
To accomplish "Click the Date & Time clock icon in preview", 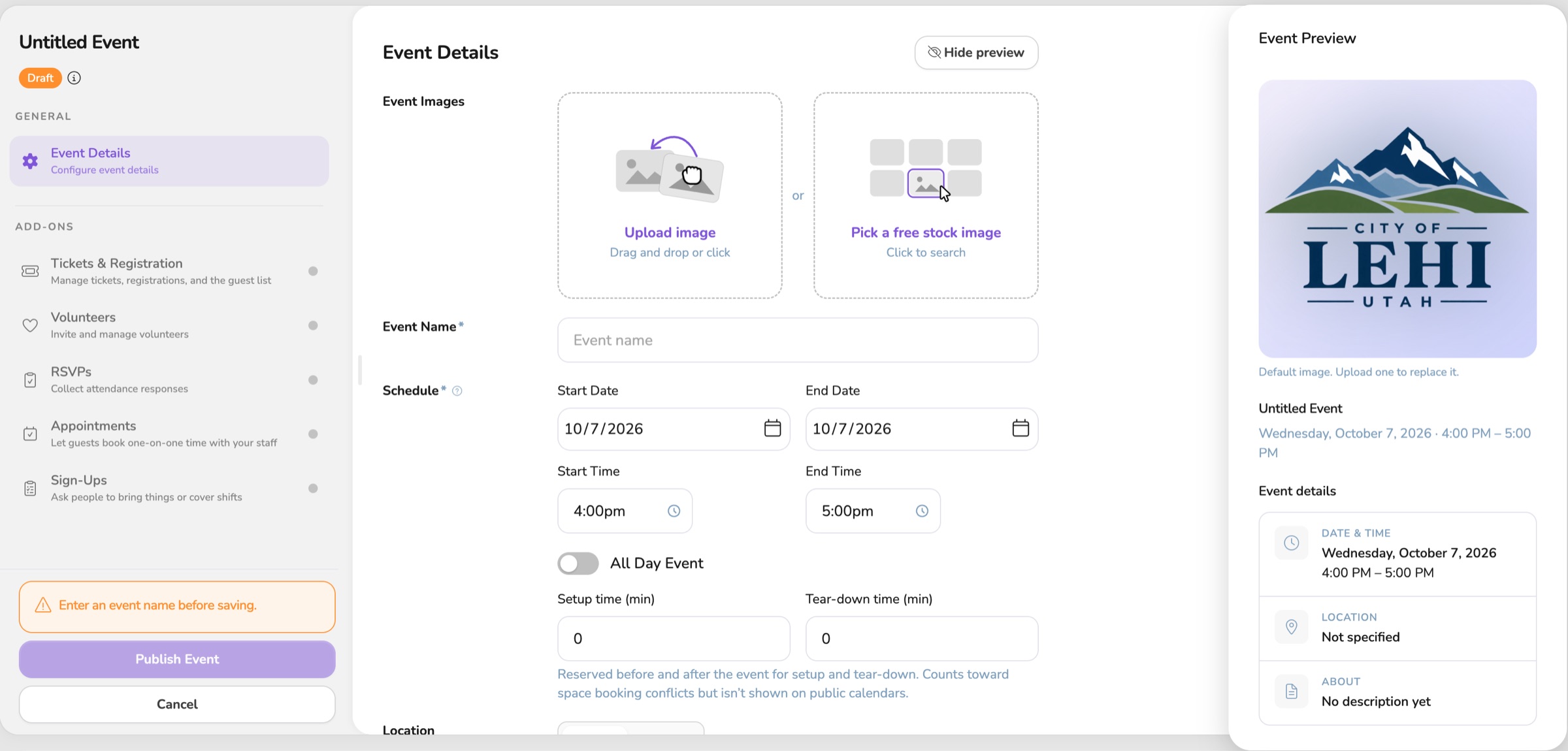I will pos(1292,543).
